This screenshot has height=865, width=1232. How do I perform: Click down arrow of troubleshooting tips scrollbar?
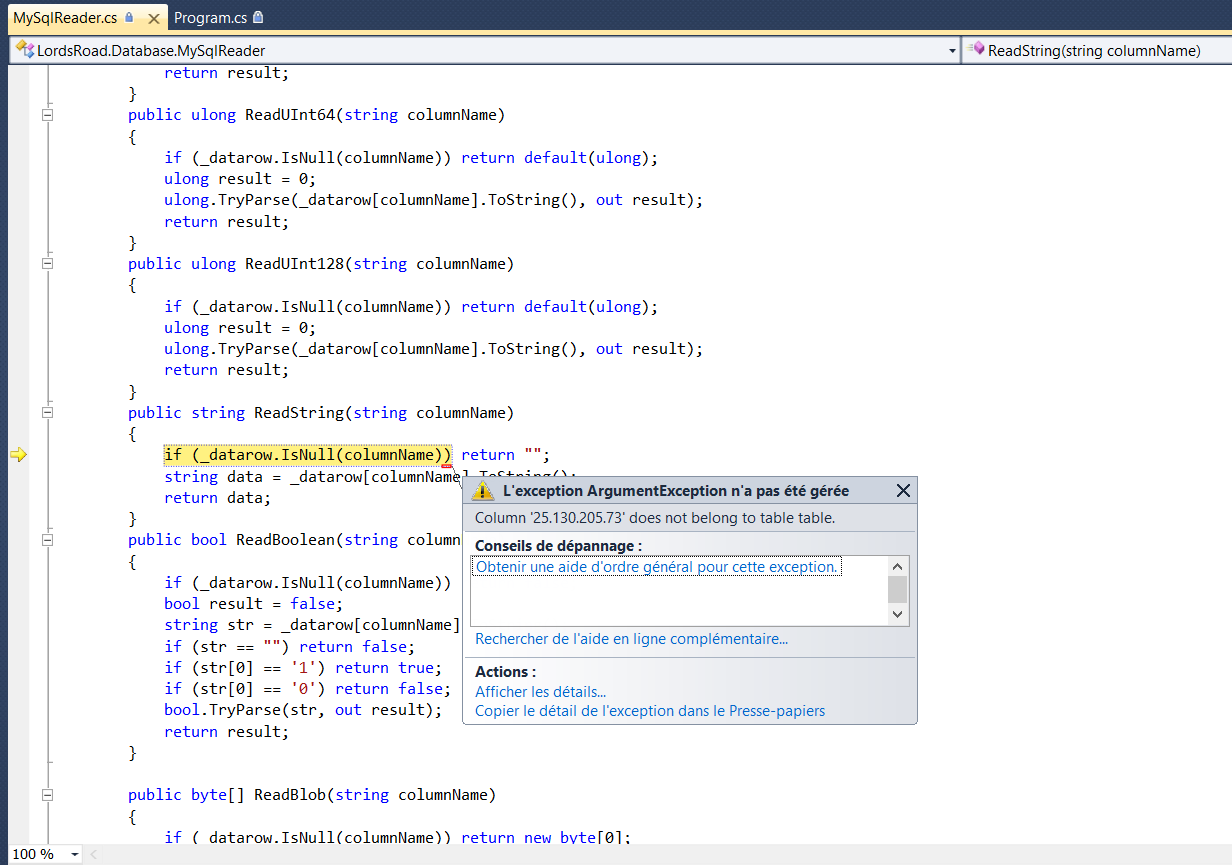click(897, 614)
